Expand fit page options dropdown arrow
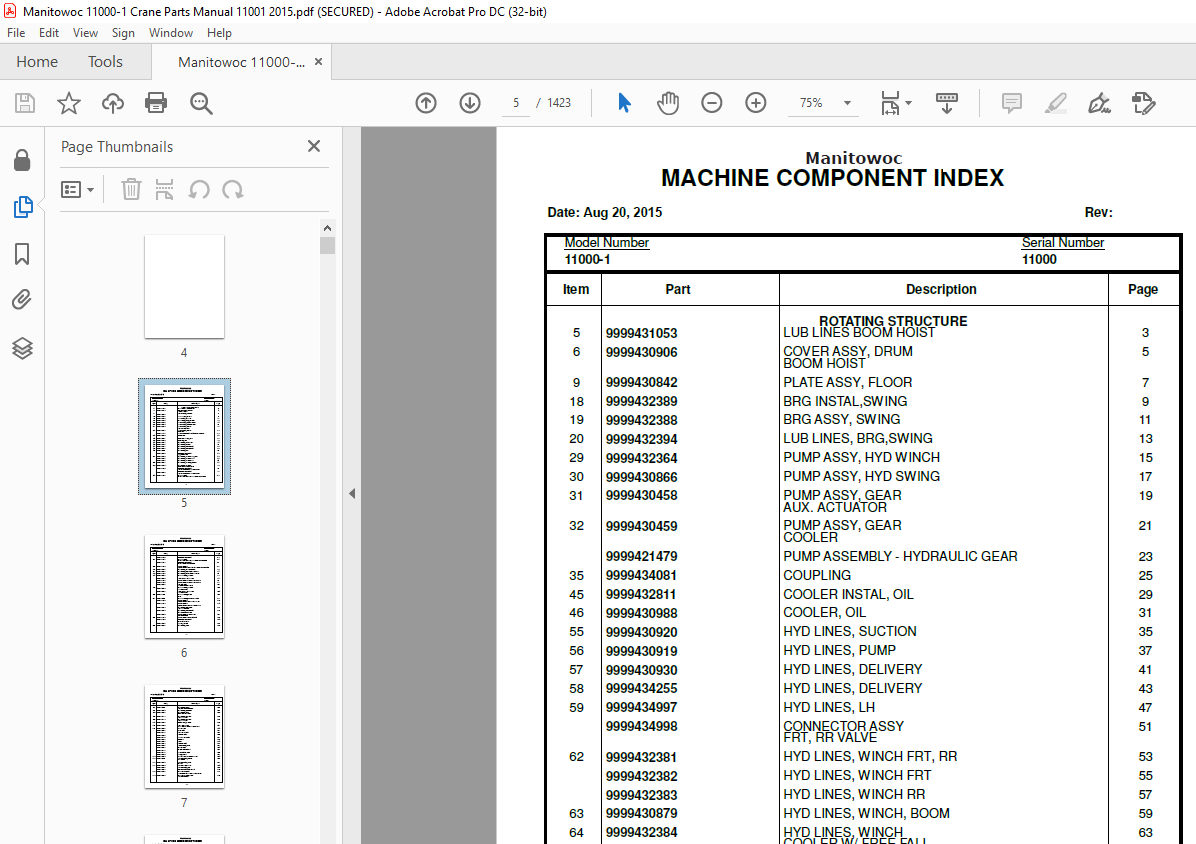This screenshot has height=844, width=1196. pos(908,103)
